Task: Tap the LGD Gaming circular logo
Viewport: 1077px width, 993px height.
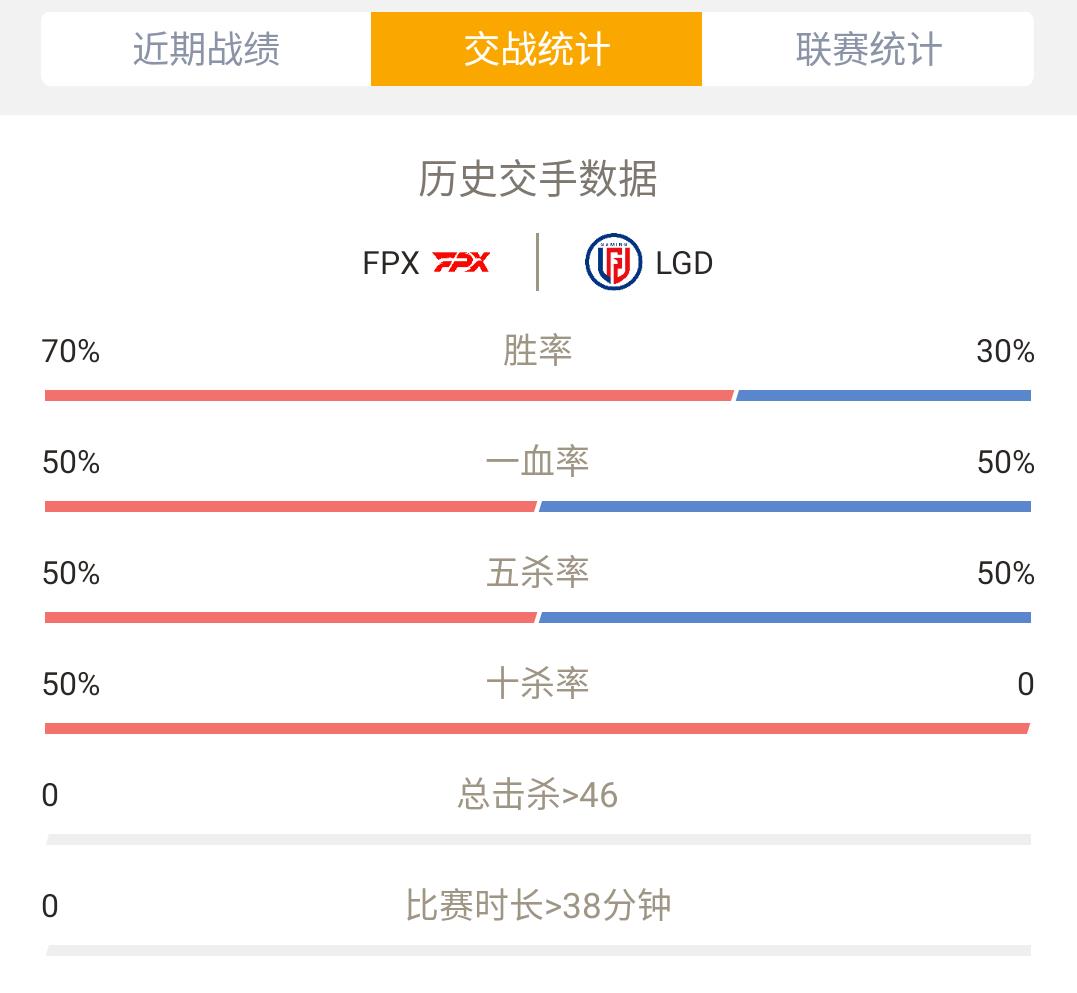Action: [613, 262]
